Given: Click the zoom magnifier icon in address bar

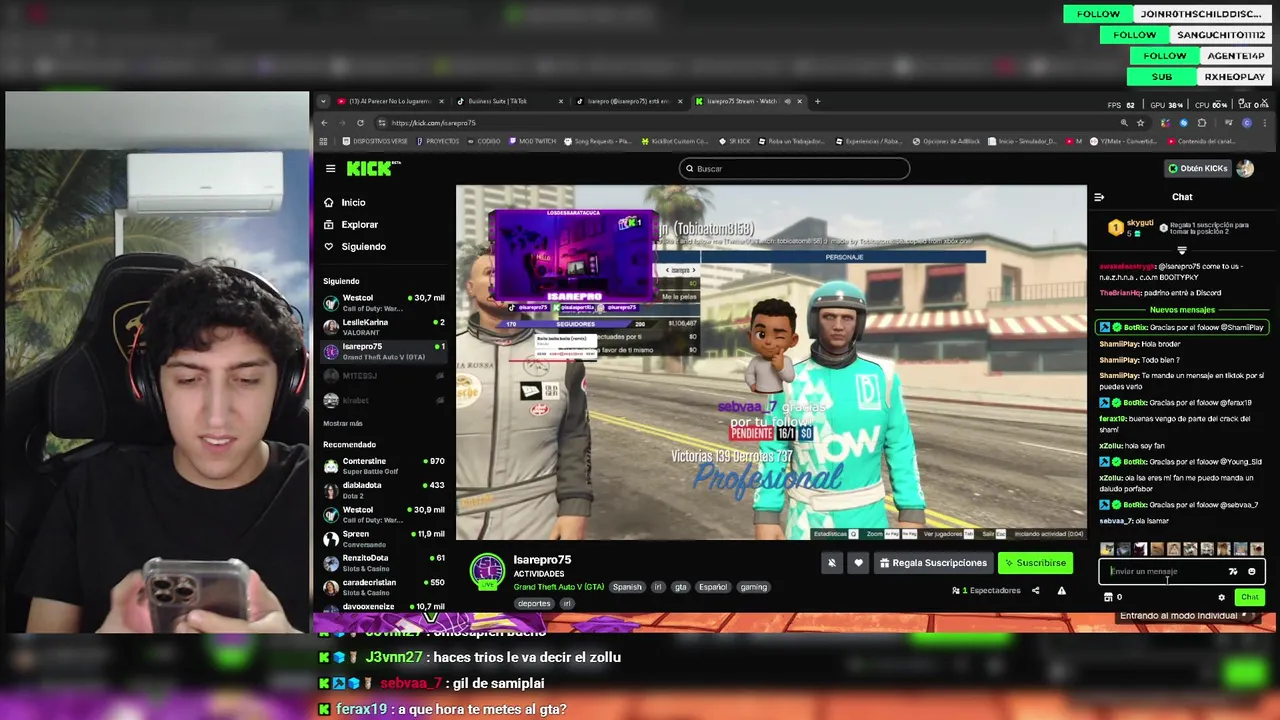Looking at the screenshot, I should (1124, 123).
